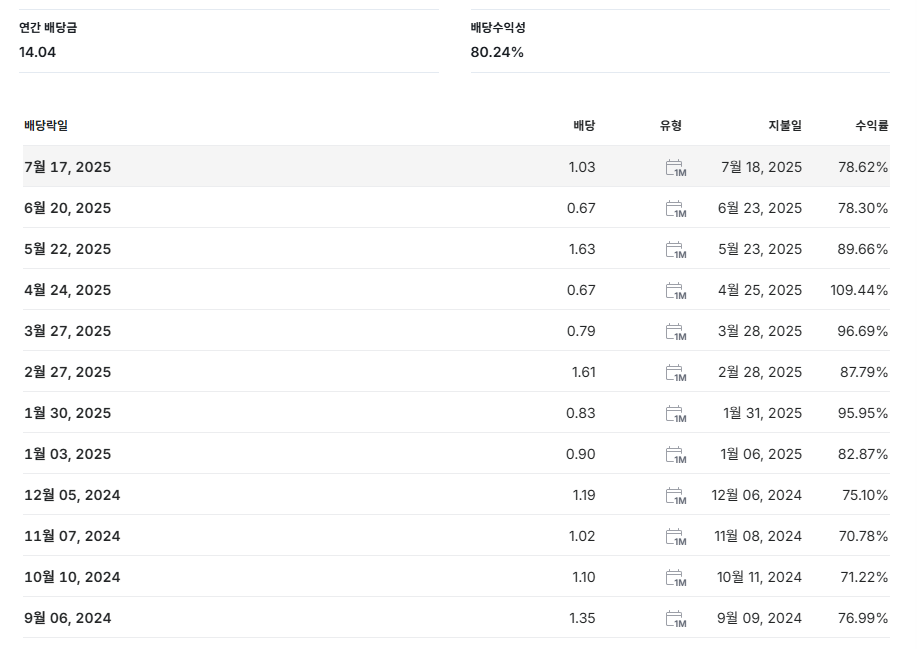917x649 pixels.
Task: Click the monthly icon in the 9월 06, 2024 row
Action: click(676, 618)
